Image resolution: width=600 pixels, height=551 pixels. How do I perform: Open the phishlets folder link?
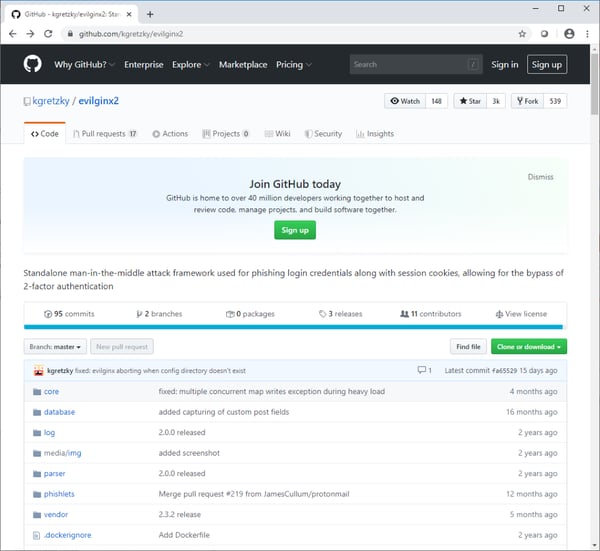pyautogui.click(x=59, y=494)
